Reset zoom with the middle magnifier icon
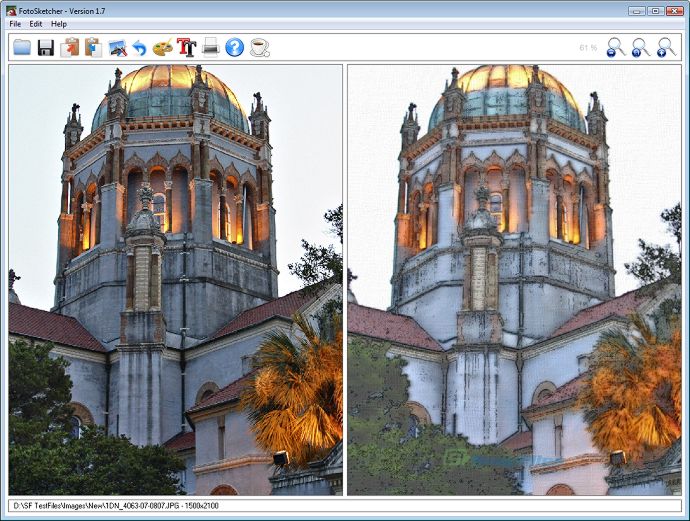 tap(640, 47)
